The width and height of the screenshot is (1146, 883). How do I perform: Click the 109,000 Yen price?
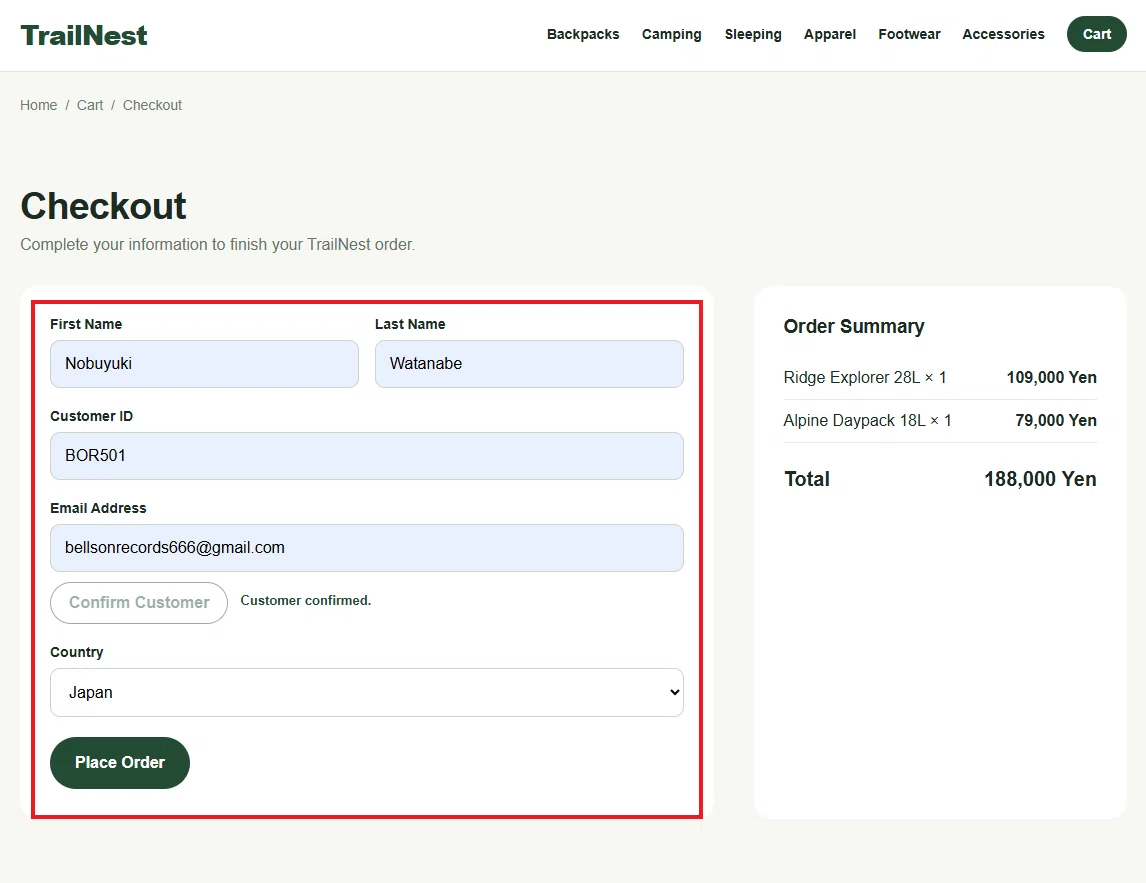[1052, 377]
